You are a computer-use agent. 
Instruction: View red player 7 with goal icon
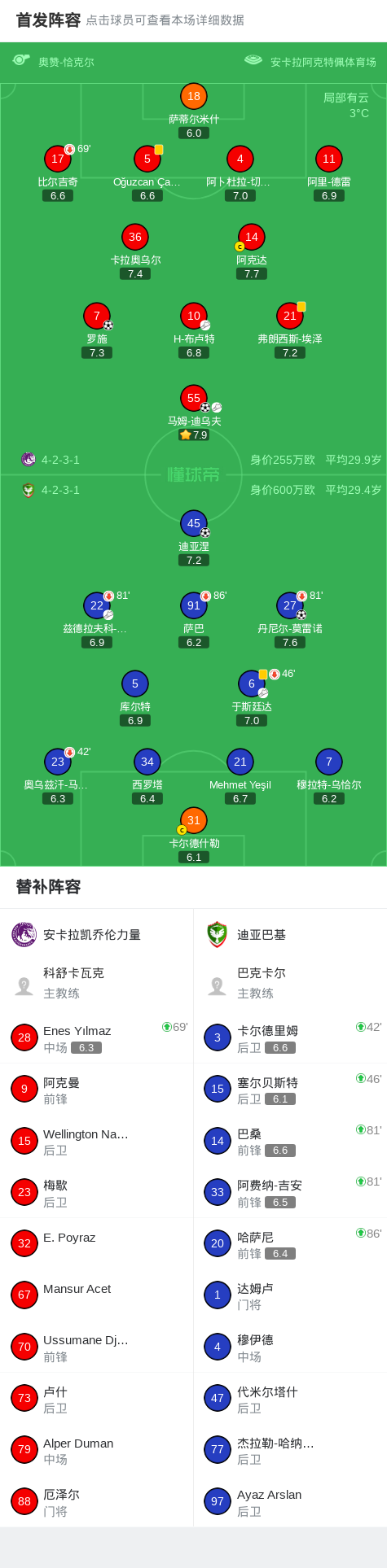97,316
